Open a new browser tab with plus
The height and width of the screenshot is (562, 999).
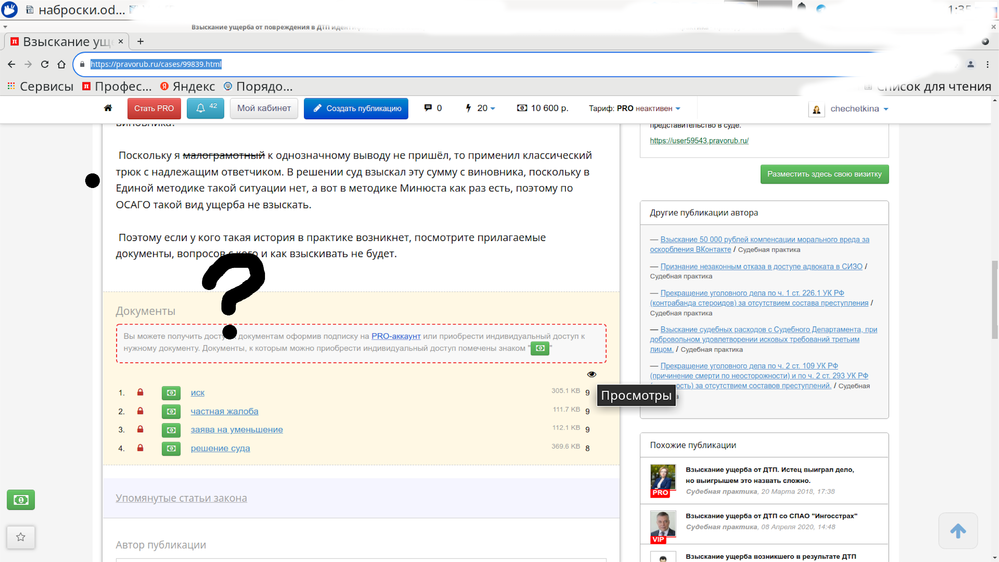140,42
